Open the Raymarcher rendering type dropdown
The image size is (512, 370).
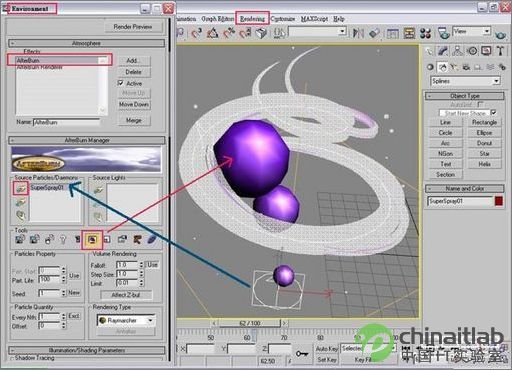click(126, 320)
